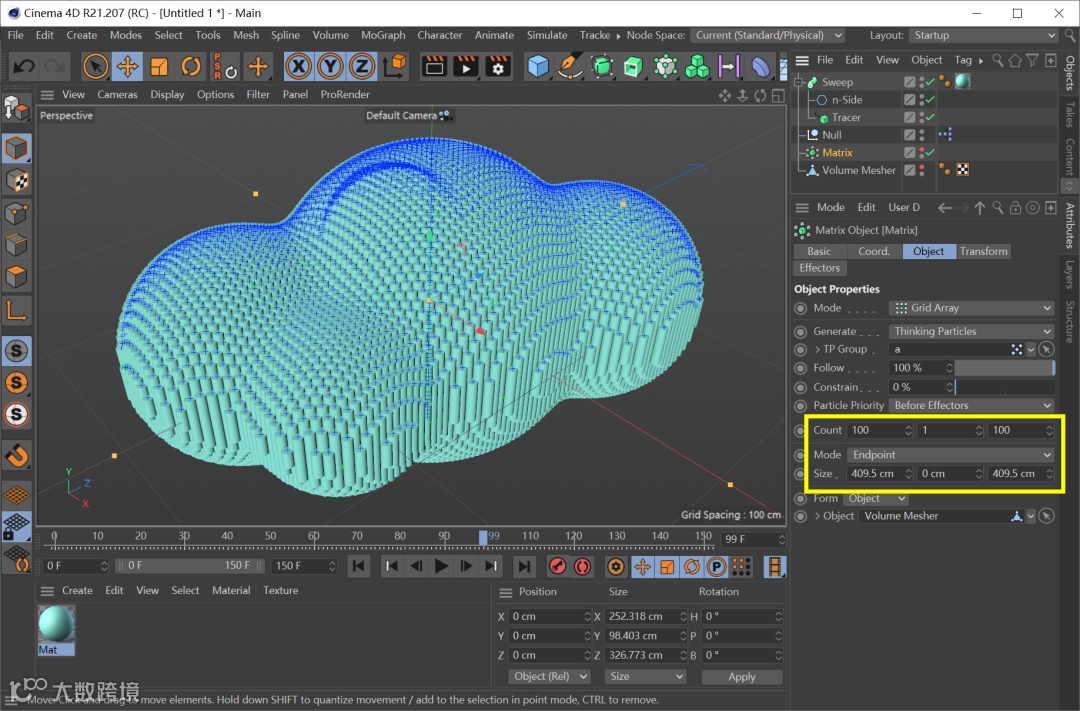Open the Effectors tab button
This screenshot has width=1080, height=711.
point(820,268)
